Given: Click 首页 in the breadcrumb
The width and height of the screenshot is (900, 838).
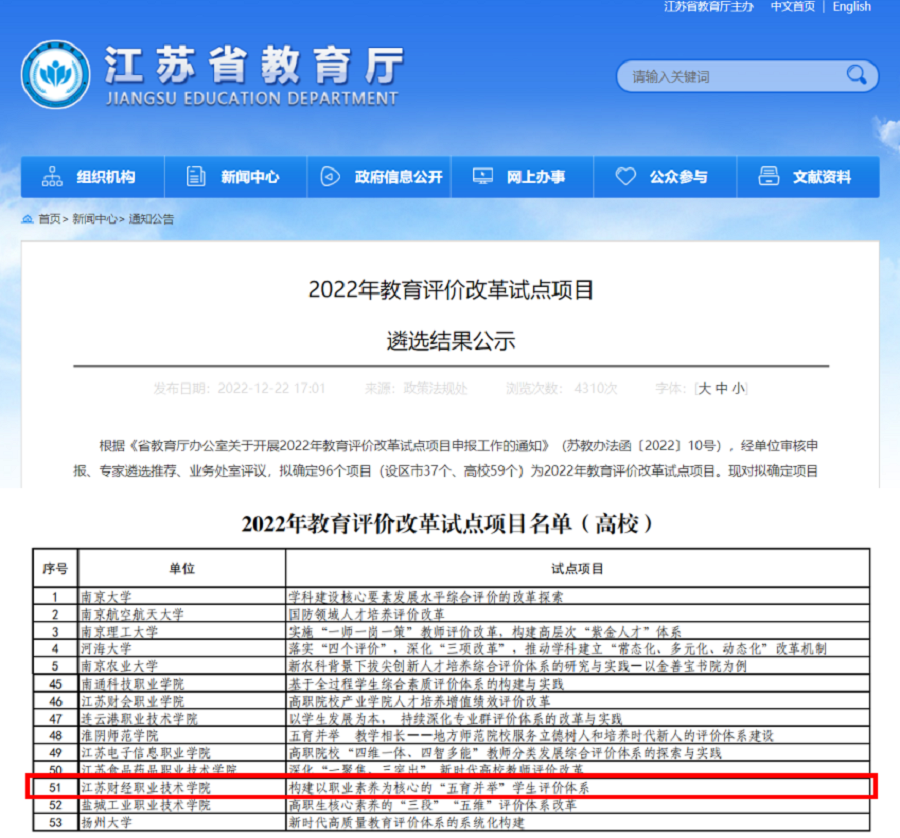Looking at the screenshot, I should click(49, 219).
